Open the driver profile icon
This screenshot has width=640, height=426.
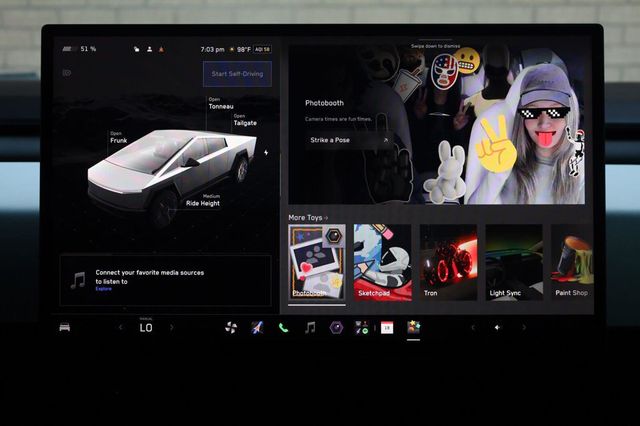pyautogui.click(x=149, y=49)
